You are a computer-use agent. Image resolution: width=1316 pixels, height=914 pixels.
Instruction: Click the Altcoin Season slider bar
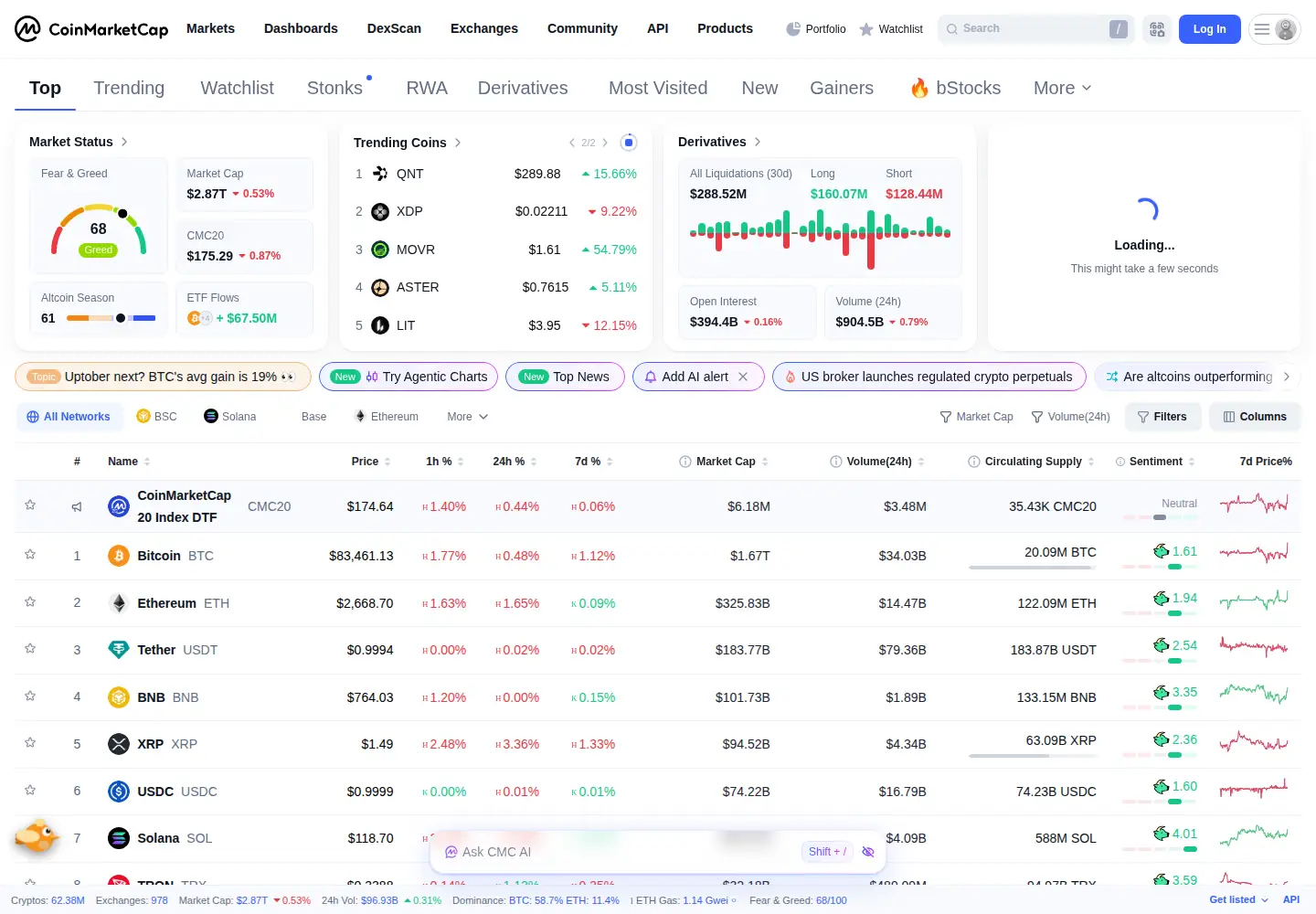click(111, 318)
